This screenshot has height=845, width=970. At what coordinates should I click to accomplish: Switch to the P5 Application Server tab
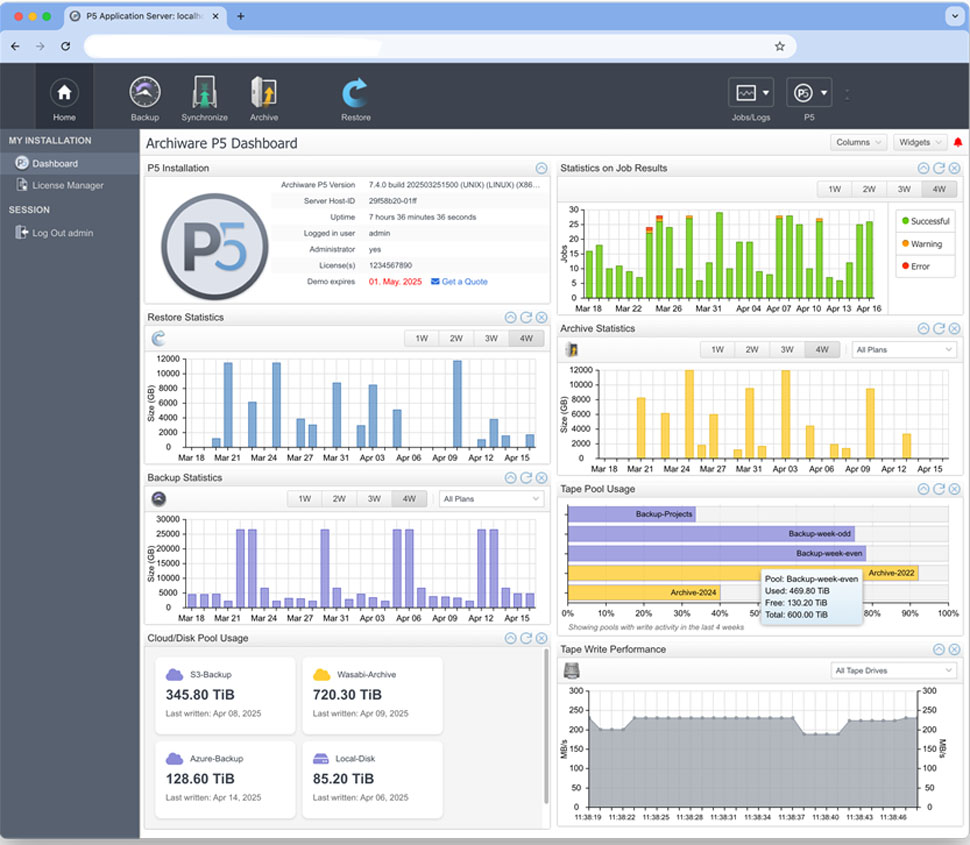click(x=145, y=16)
